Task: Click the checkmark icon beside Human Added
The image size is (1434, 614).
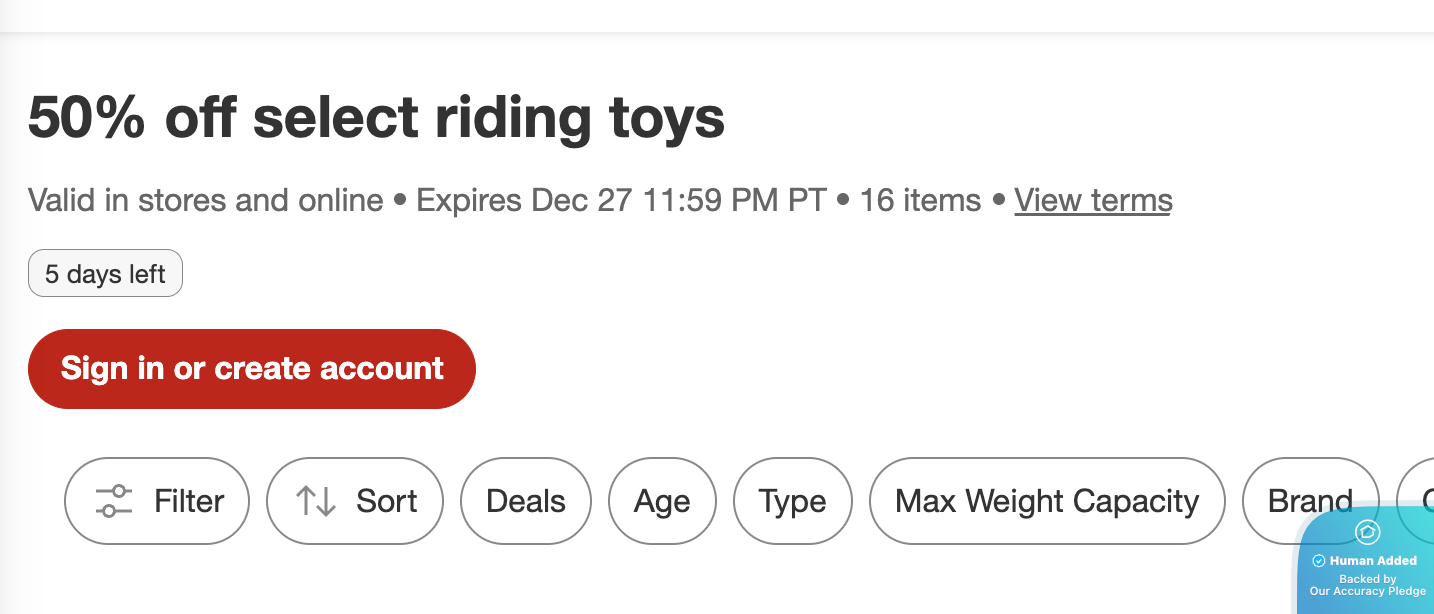Action: pos(1319,561)
